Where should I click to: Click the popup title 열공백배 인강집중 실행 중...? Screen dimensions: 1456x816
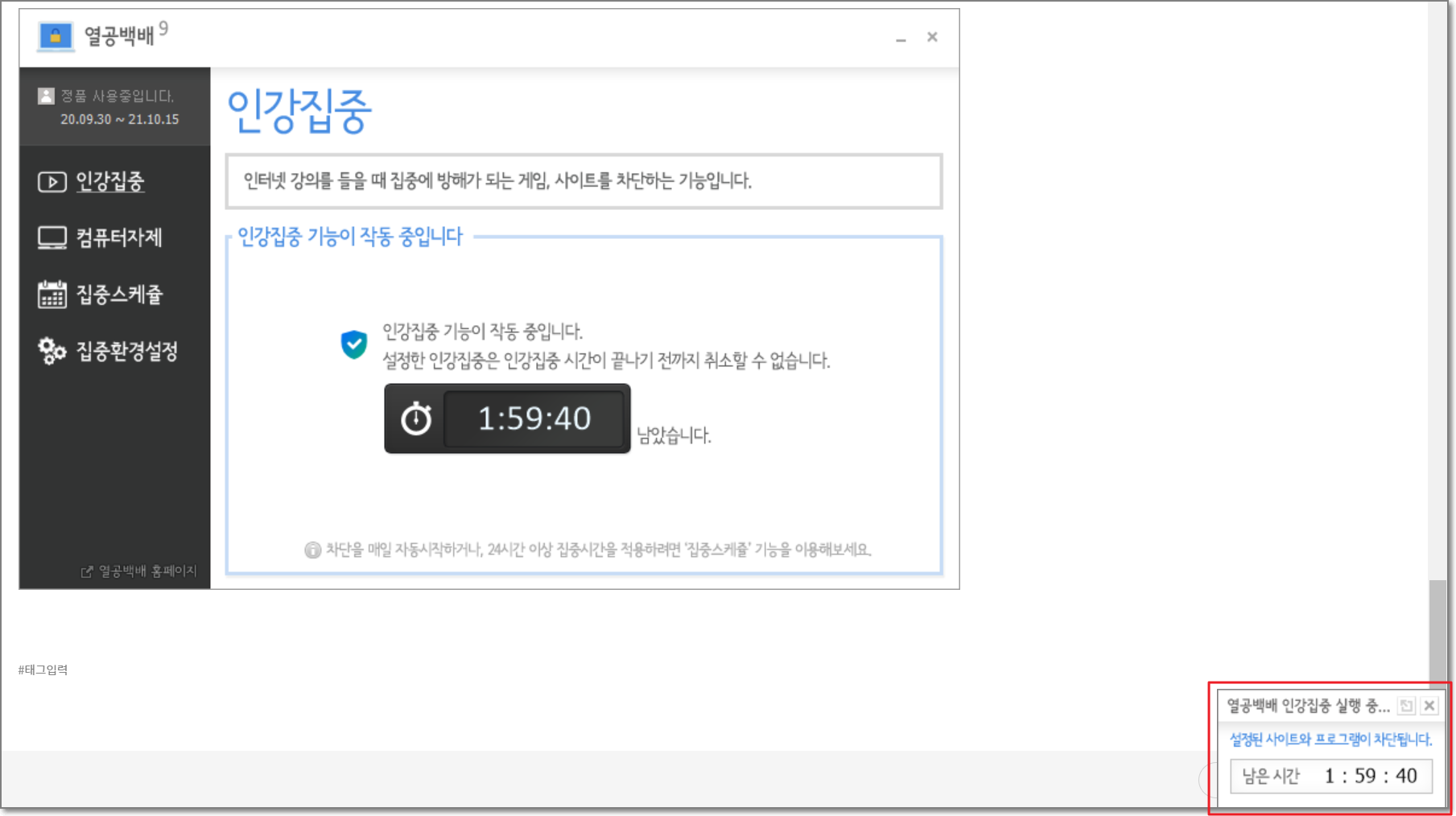(x=1308, y=706)
